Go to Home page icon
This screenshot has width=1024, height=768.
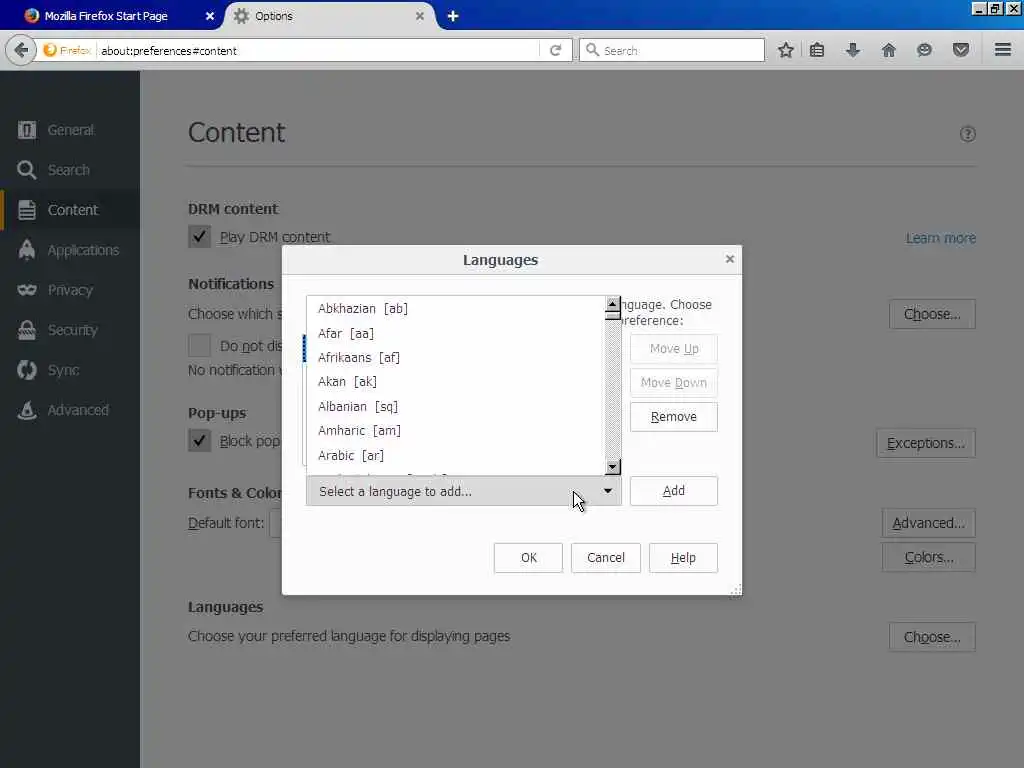pos(889,50)
